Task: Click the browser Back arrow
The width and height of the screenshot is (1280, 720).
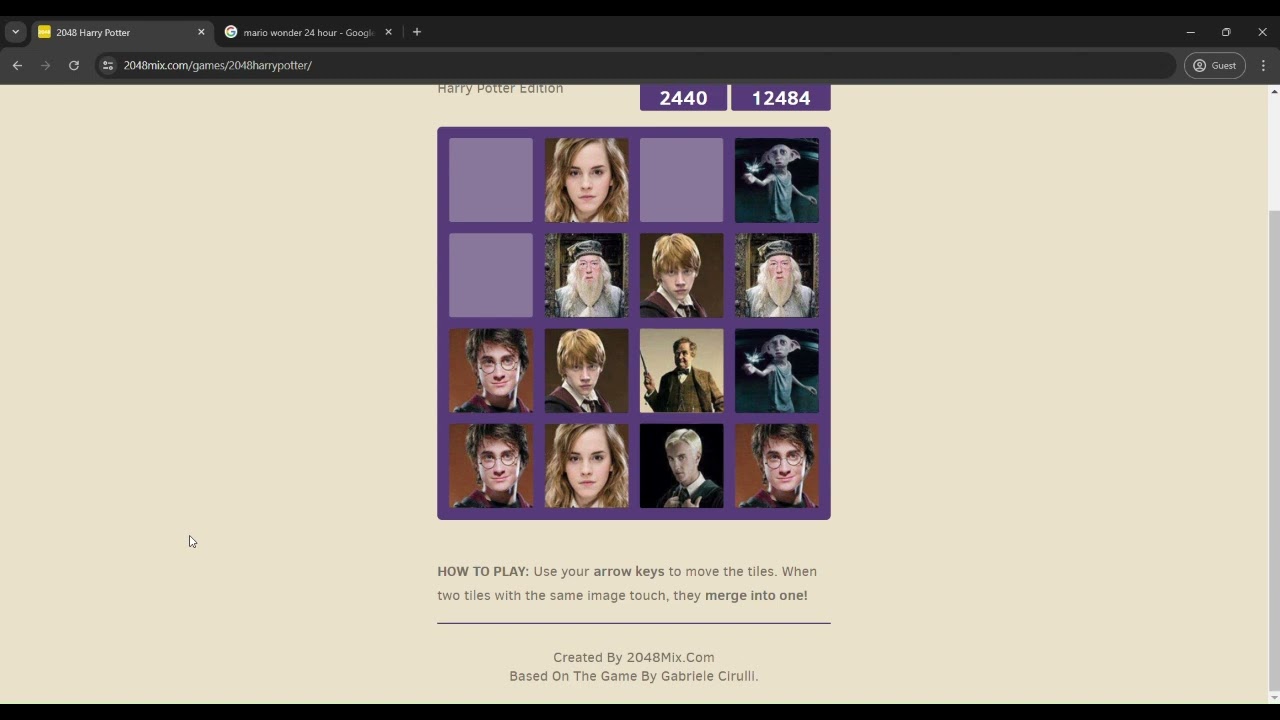Action: (17, 65)
